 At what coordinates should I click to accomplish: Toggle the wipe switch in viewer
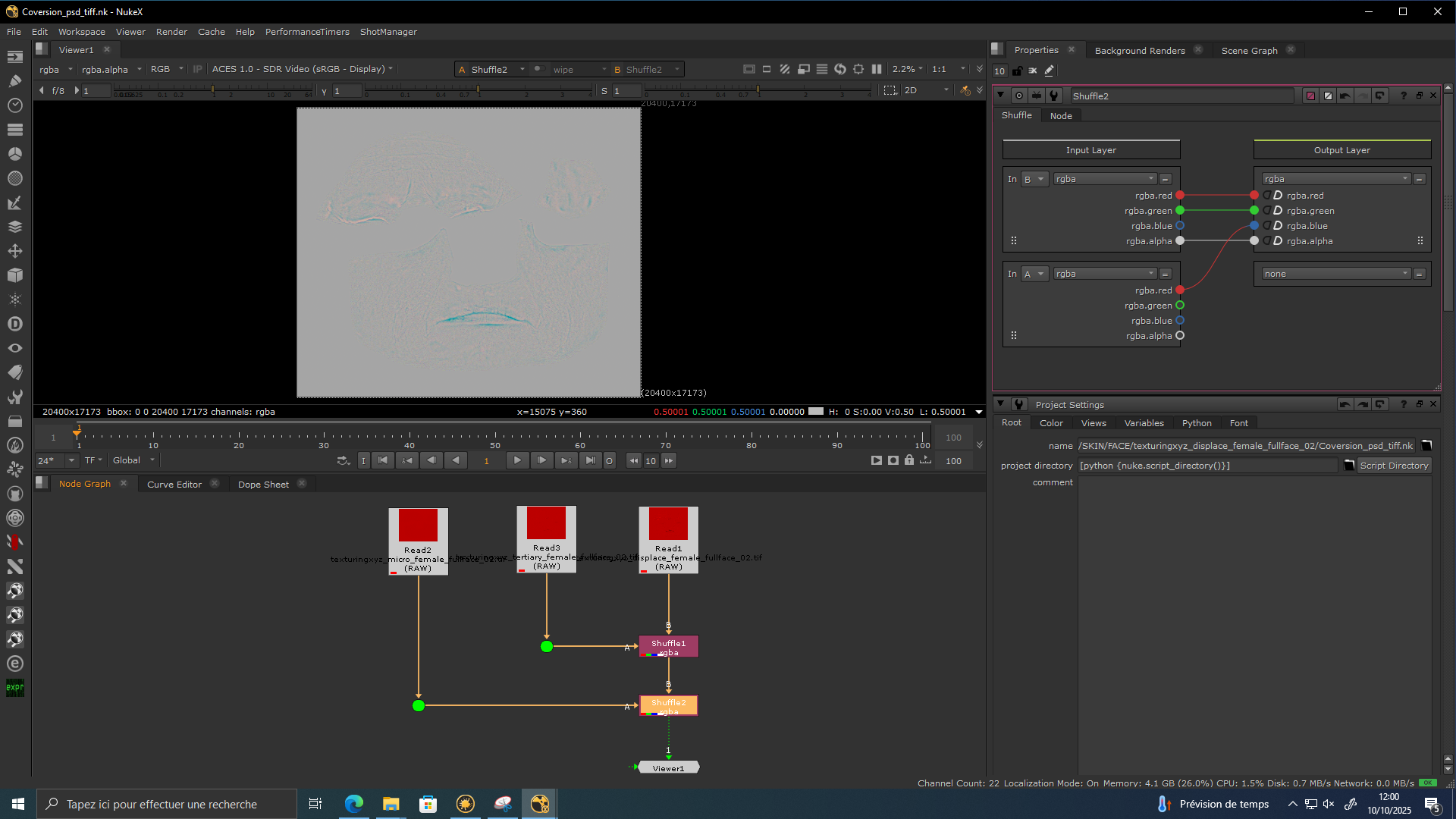point(538,69)
